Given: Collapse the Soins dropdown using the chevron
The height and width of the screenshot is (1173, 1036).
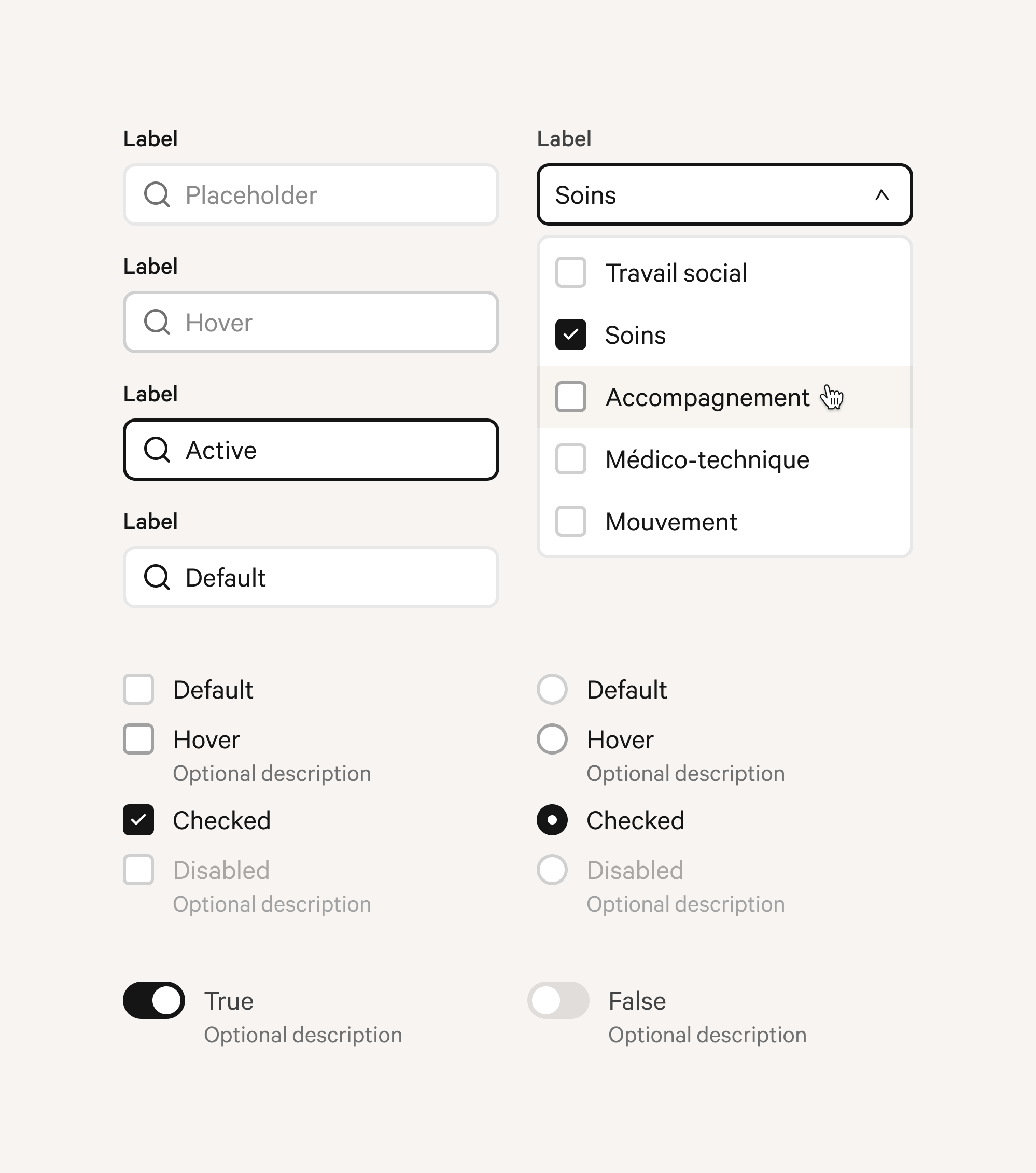Looking at the screenshot, I should 881,195.
